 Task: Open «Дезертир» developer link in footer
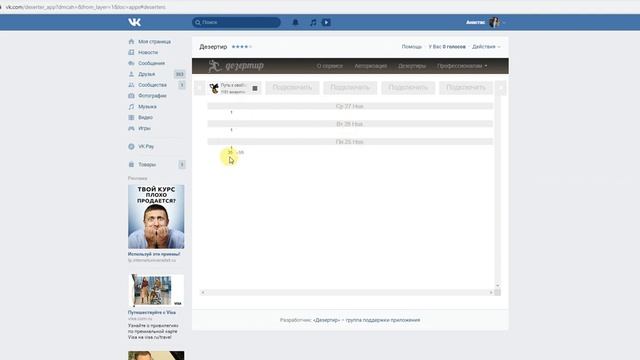coord(327,320)
